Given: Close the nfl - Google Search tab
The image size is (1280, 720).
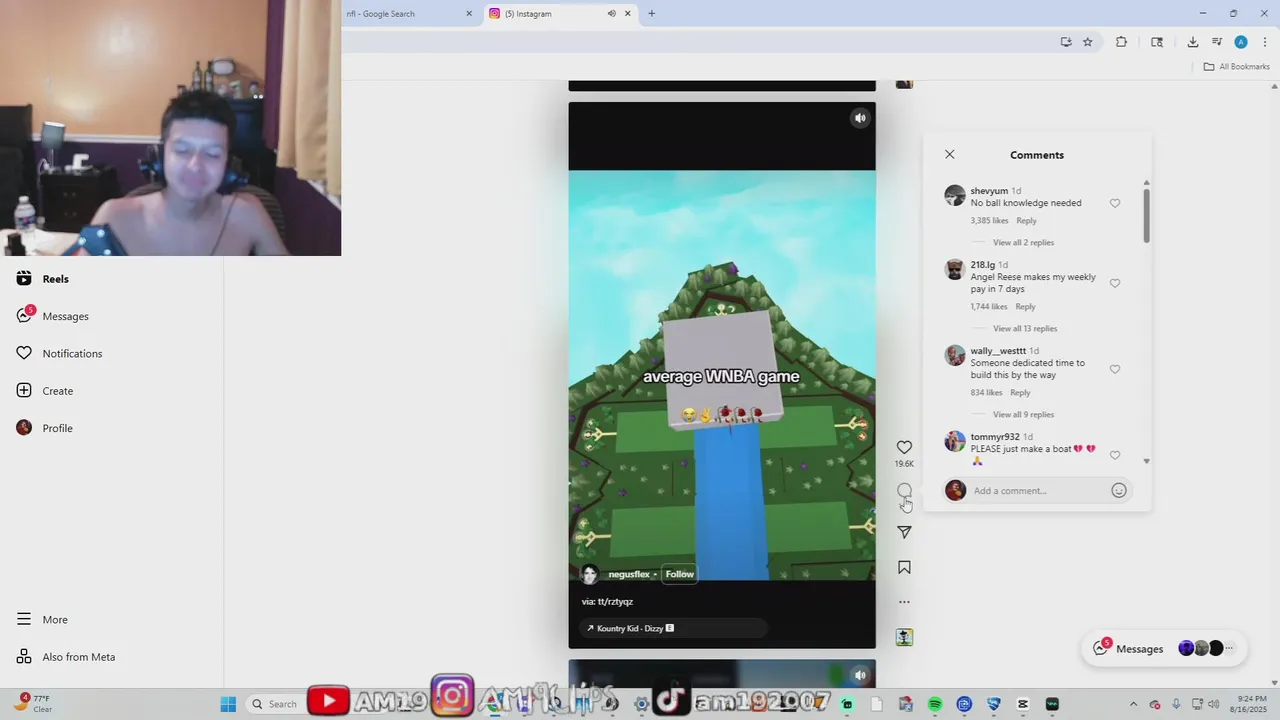Looking at the screenshot, I should (x=469, y=13).
